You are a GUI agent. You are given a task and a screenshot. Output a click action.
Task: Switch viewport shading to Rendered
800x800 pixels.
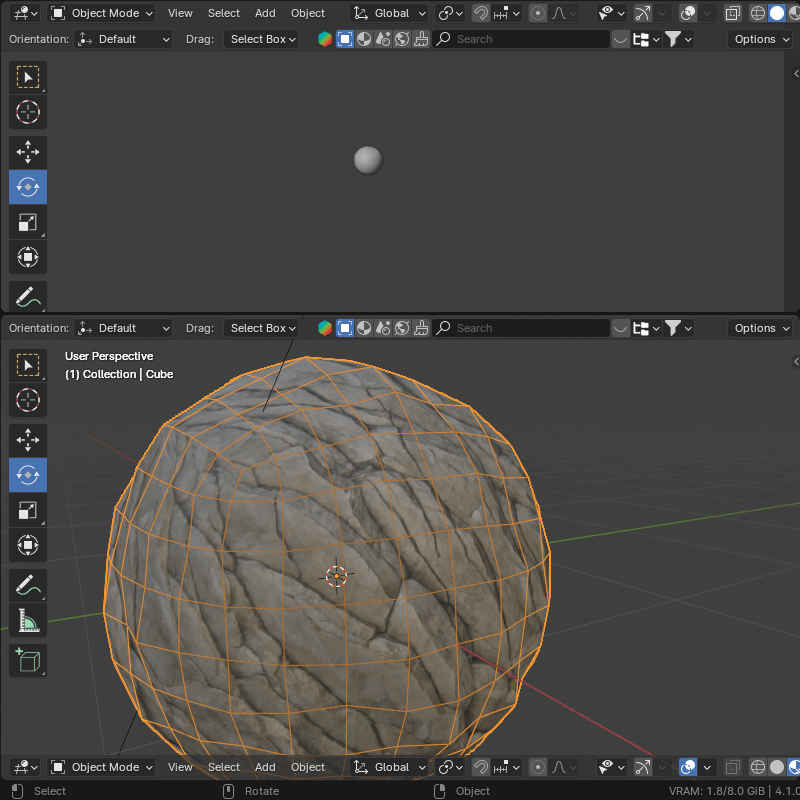(796, 12)
